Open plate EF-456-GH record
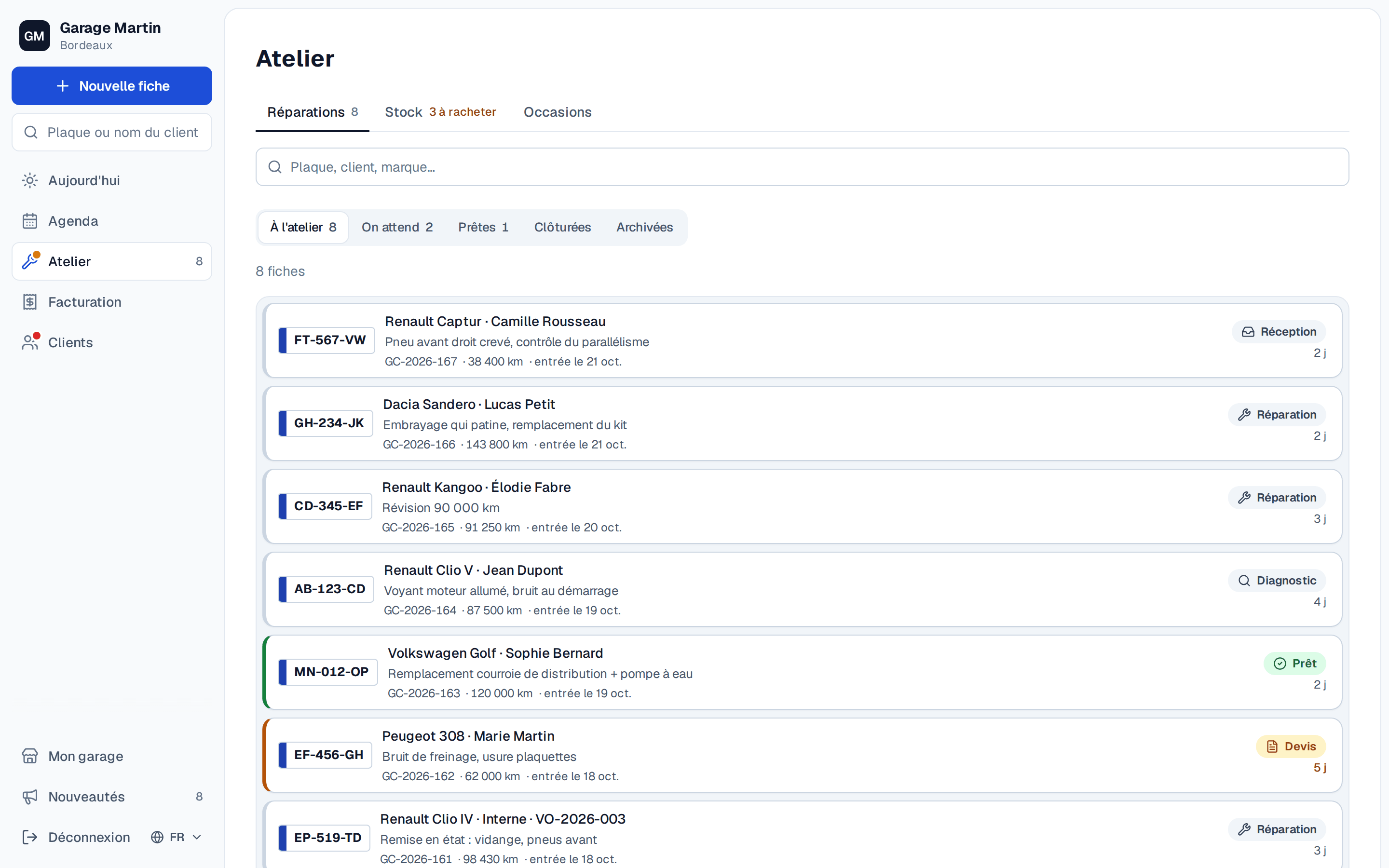 [x=803, y=756]
